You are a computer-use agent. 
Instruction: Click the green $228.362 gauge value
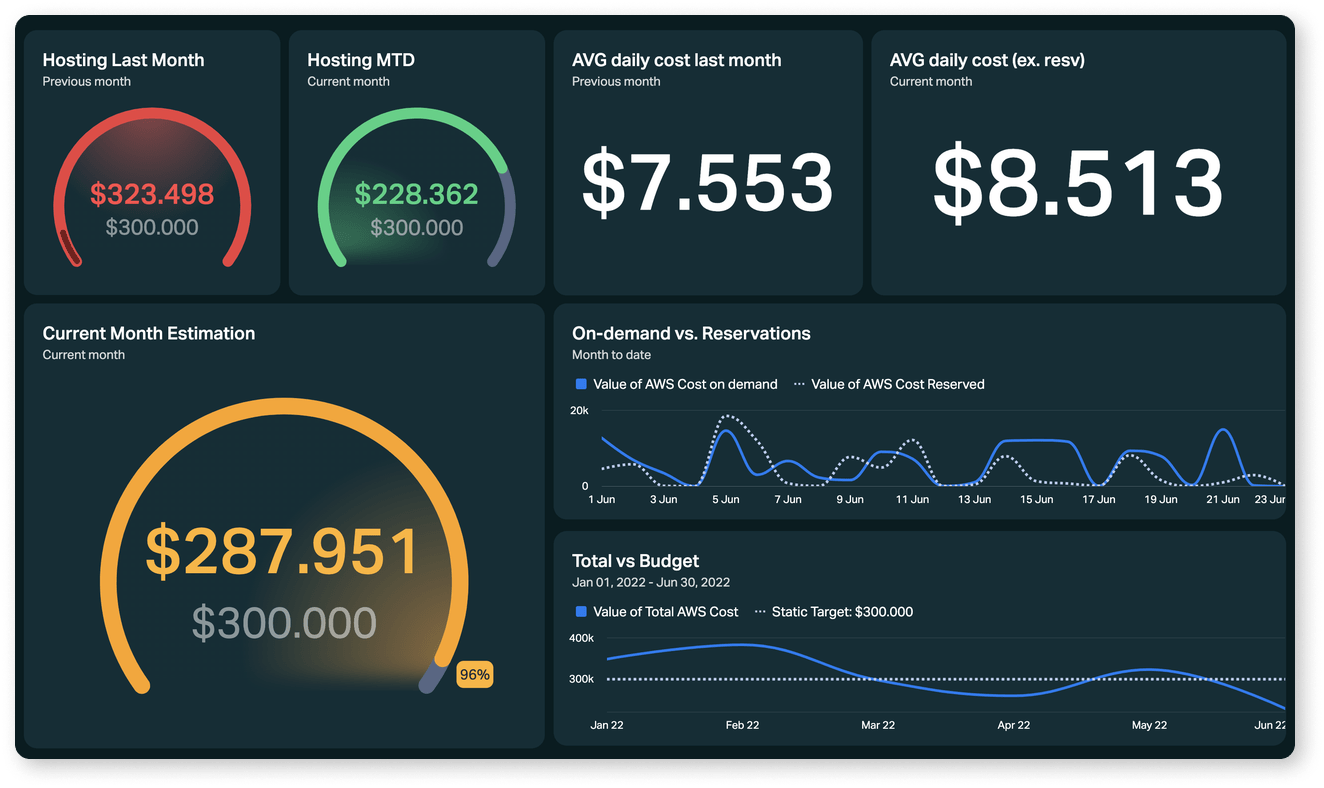point(417,193)
